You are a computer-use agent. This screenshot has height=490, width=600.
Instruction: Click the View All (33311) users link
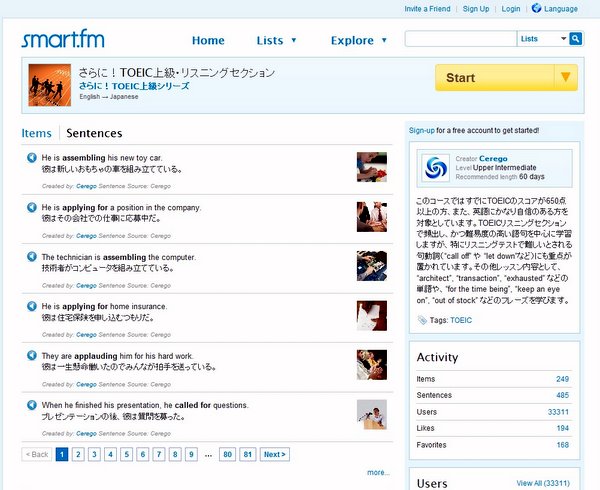pos(543,483)
